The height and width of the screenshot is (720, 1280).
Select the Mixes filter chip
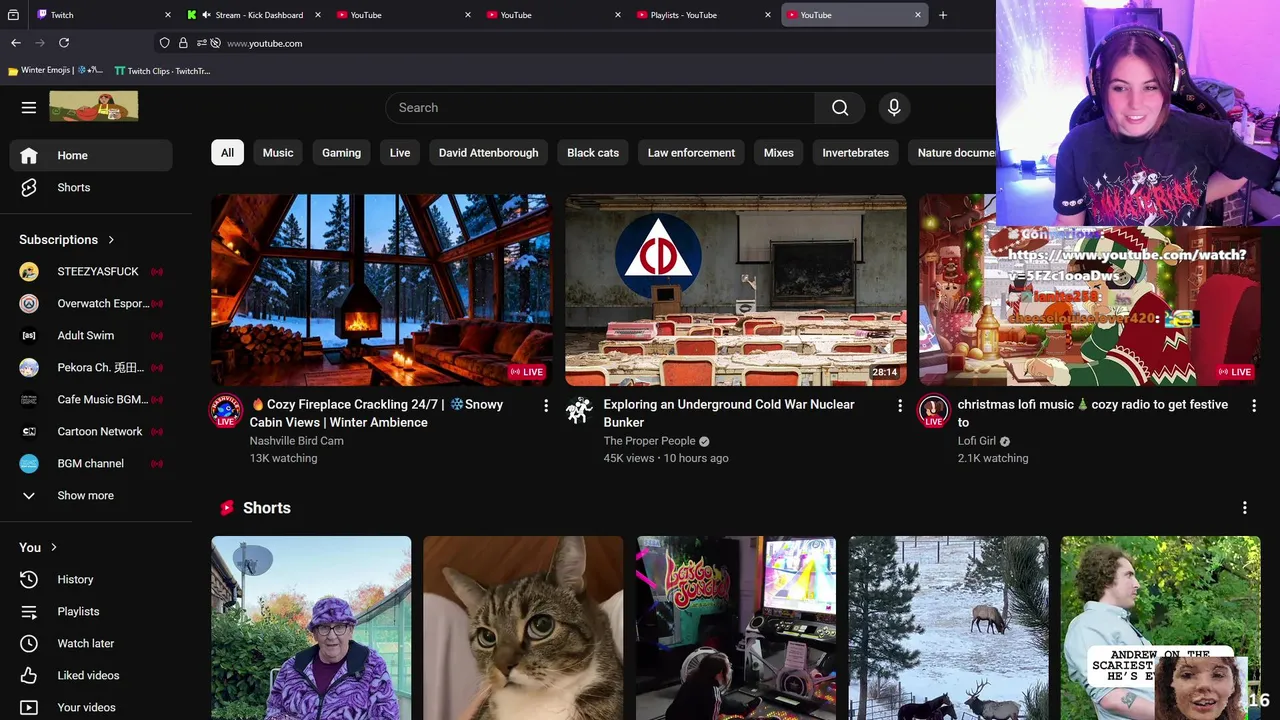(x=778, y=153)
